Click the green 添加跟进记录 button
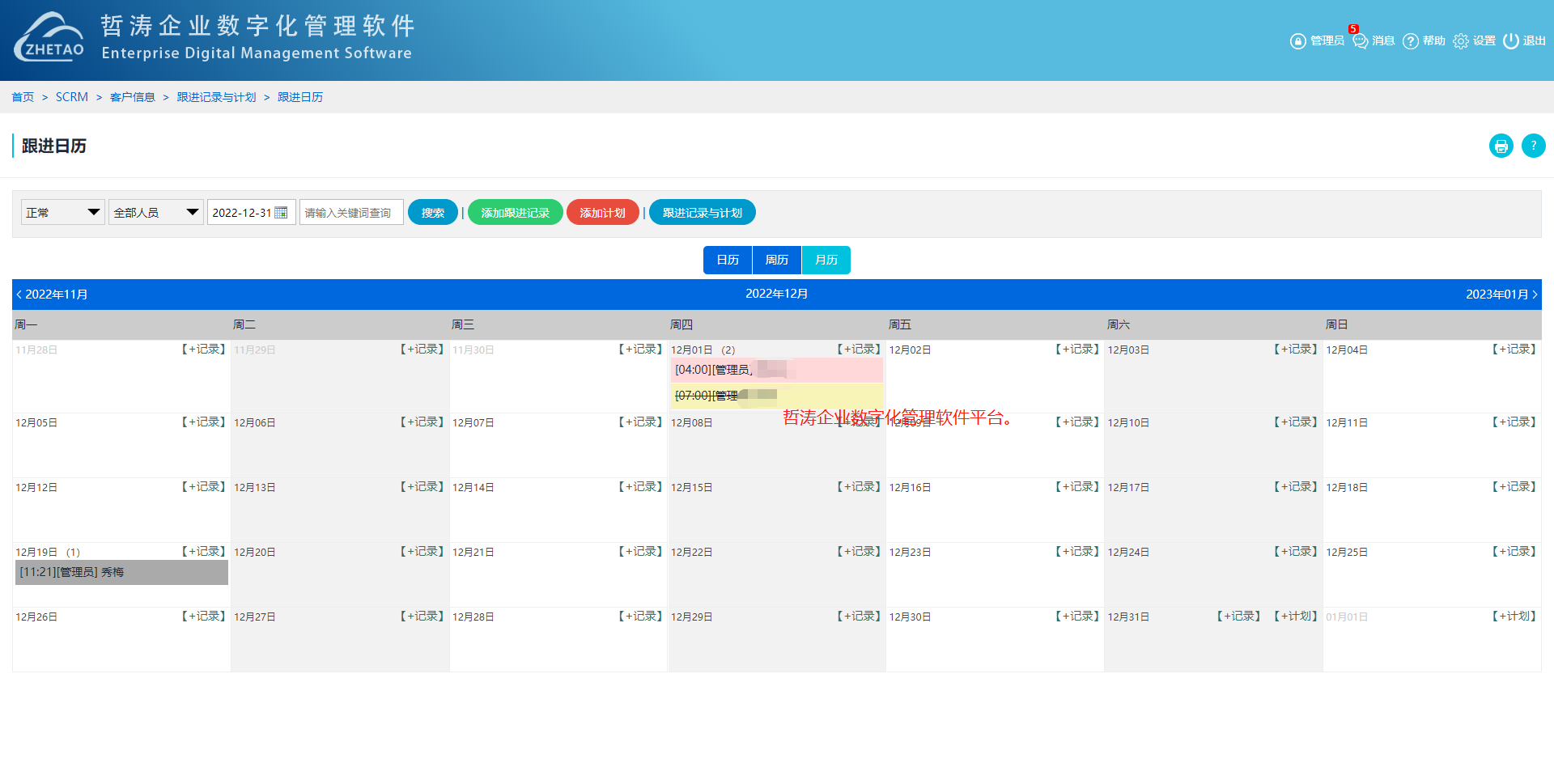This screenshot has width=1554, height=784. [x=516, y=212]
